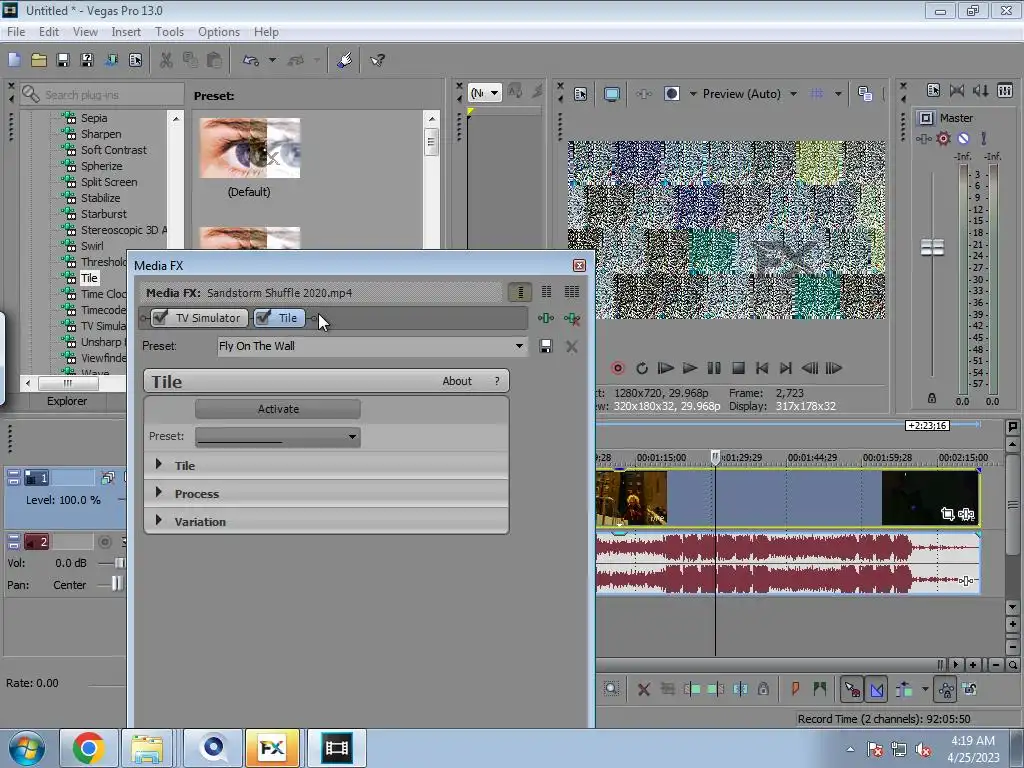Image resolution: width=1024 pixels, height=768 pixels.
Task: Insert region using the green region icon
Action: [820, 689]
